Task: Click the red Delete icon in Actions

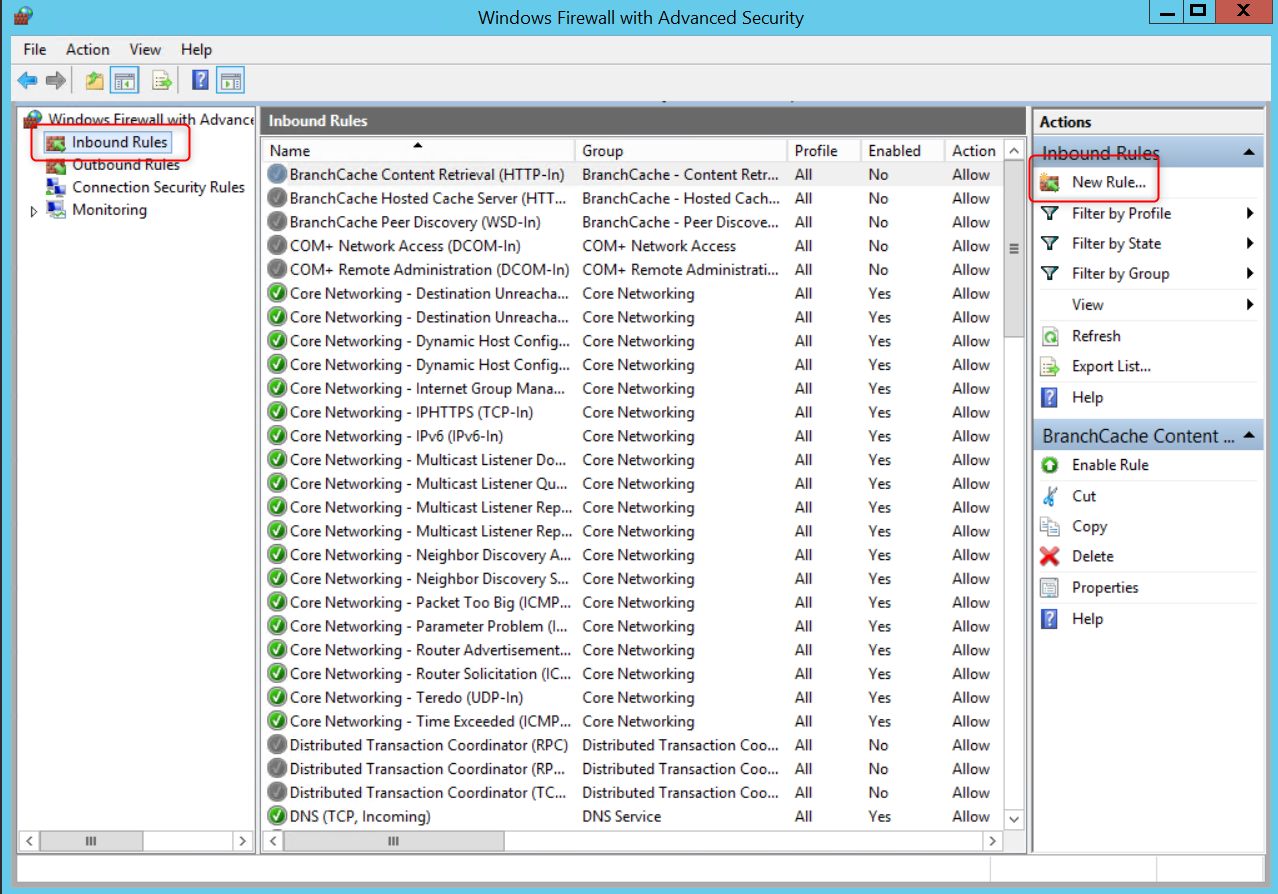Action: (x=1049, y=556)
